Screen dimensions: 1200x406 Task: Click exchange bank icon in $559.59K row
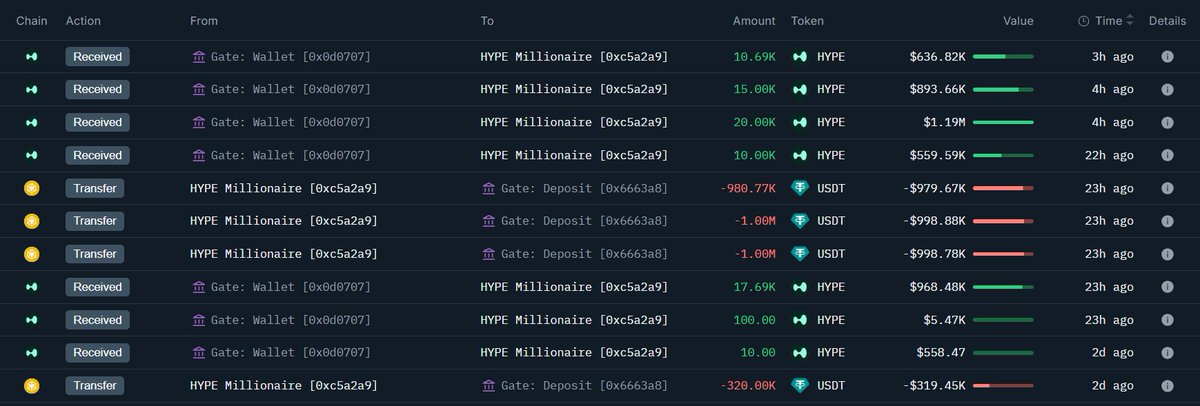(198, 156)
